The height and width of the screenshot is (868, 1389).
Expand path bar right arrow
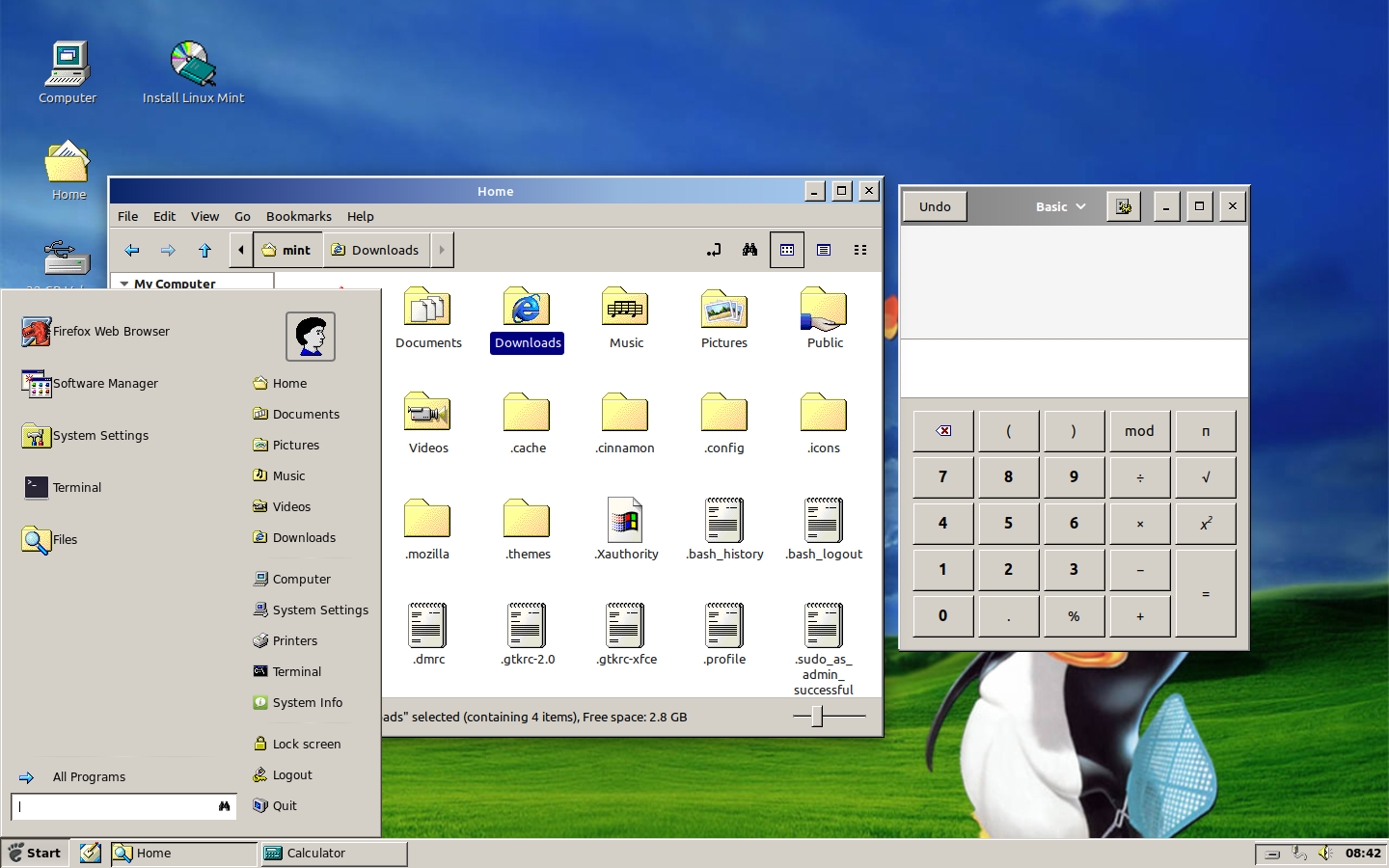click(442, 250)
